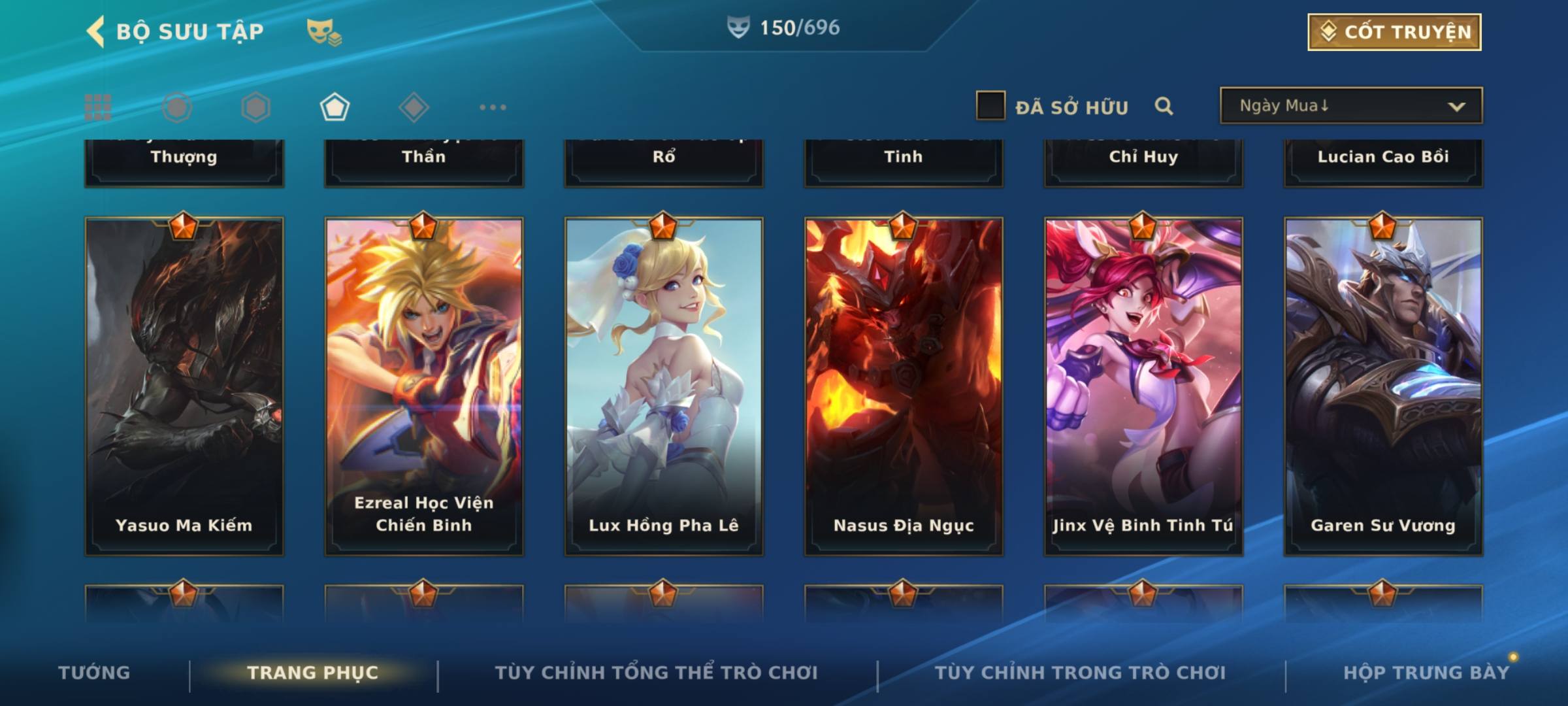
Task: Tick the Đã Sở Hữu checkbox
Action: pos(990,106)
